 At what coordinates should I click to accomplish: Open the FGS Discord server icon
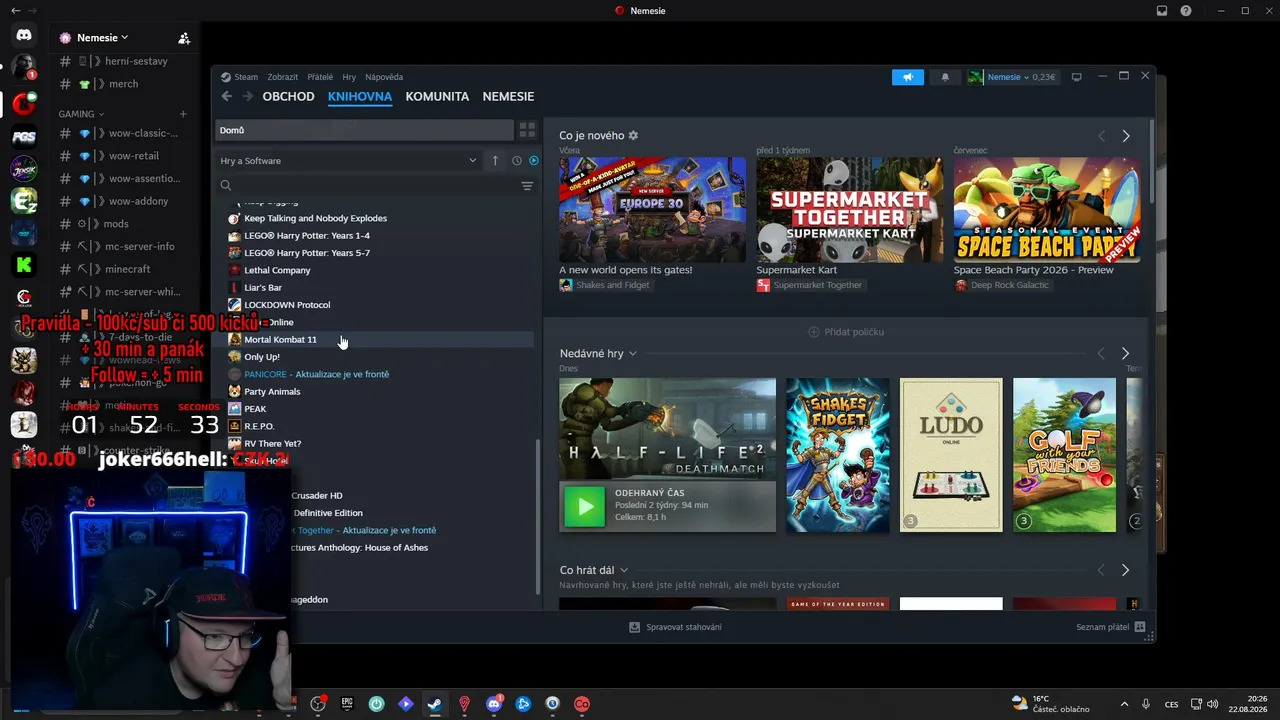24,135
